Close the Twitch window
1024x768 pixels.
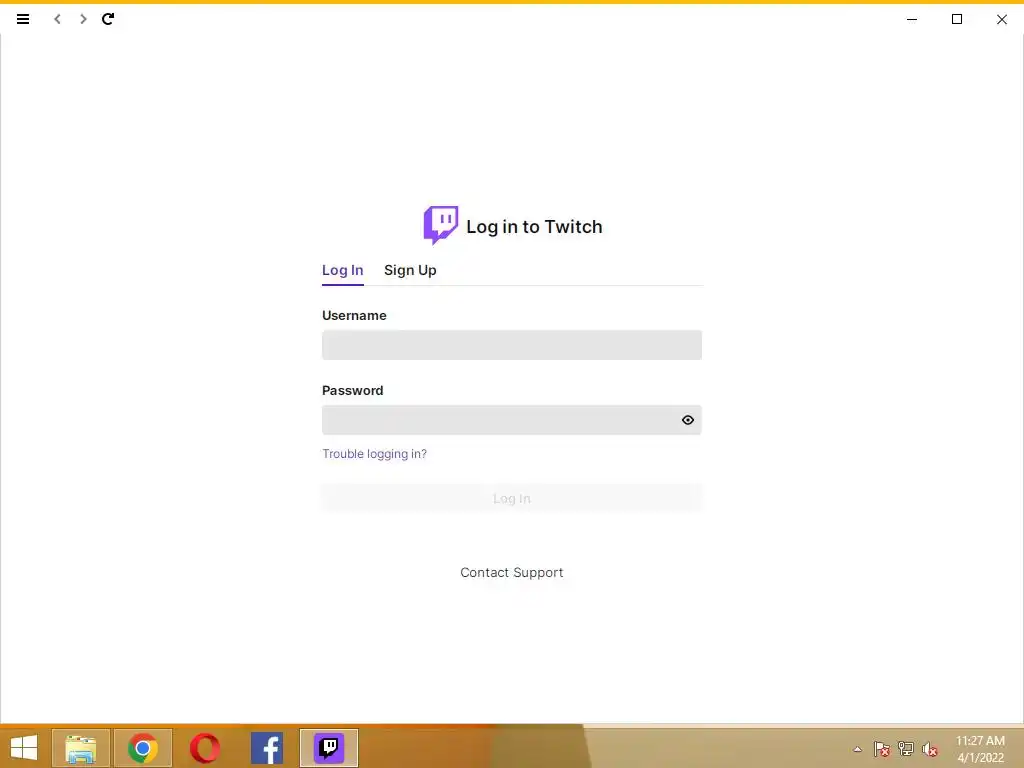point(1002,20)
